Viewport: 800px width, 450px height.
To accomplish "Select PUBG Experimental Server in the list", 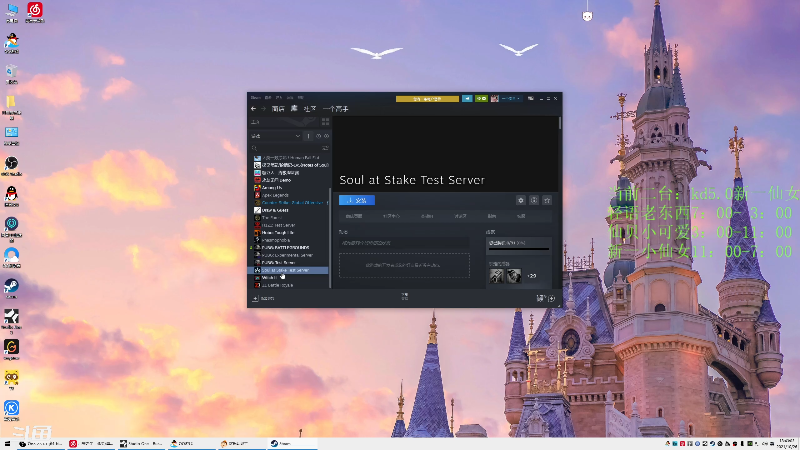I will click(x=287, y=255).
